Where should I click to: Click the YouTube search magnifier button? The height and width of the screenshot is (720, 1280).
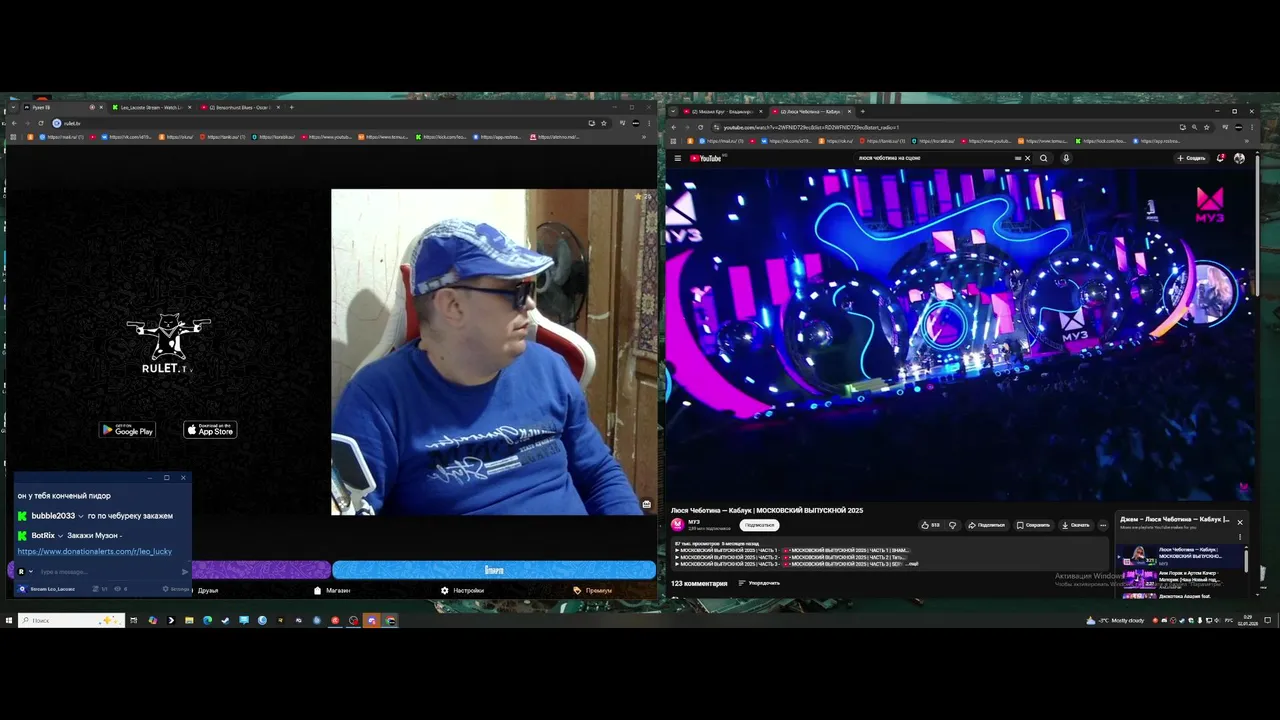point(1044,158)
